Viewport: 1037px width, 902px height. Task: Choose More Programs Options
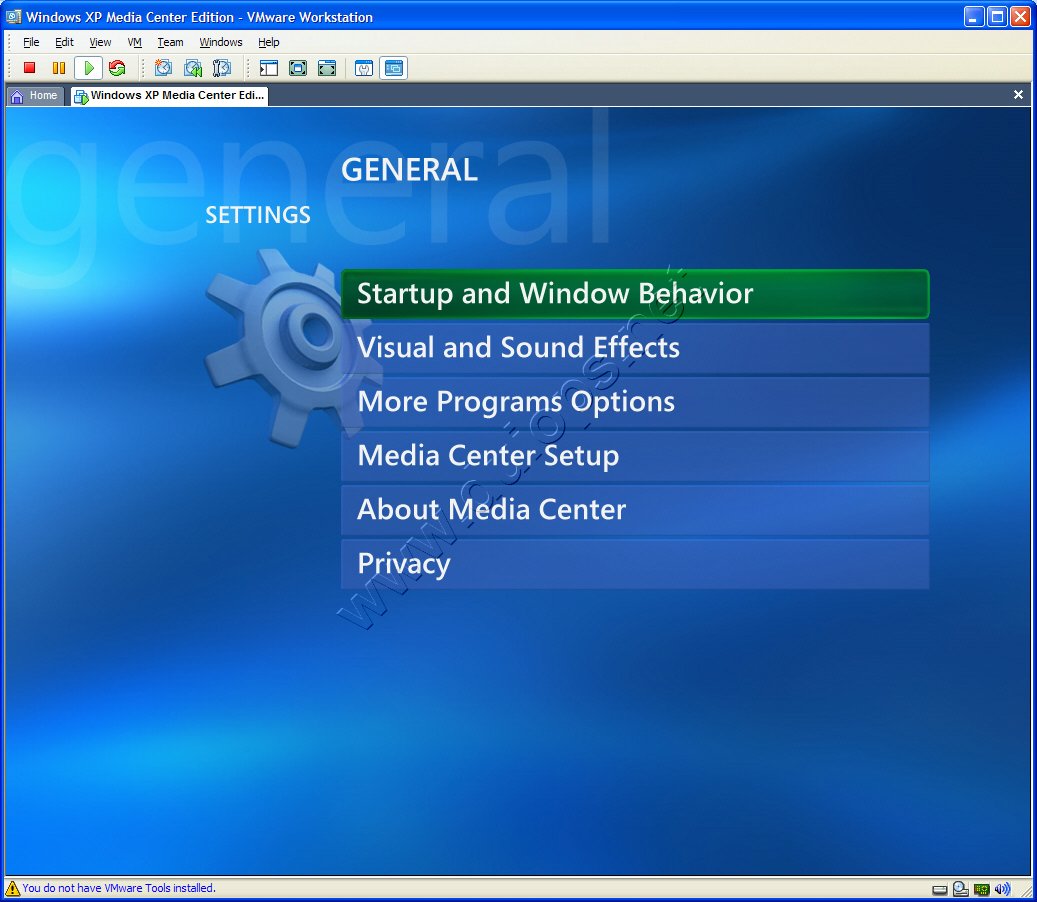click(635, 402)
